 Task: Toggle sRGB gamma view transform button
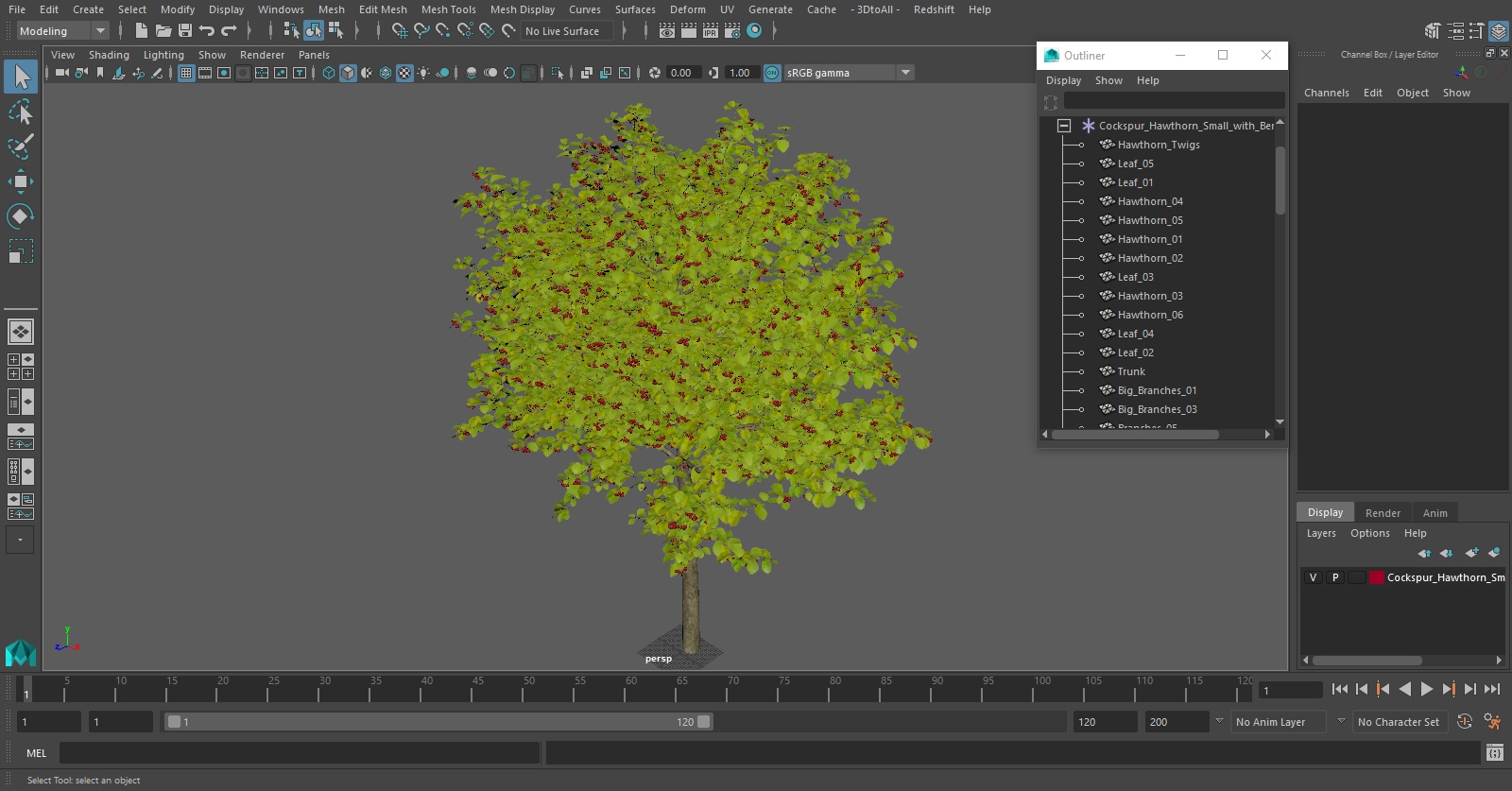pyautogui.click(x=772, y=73)
